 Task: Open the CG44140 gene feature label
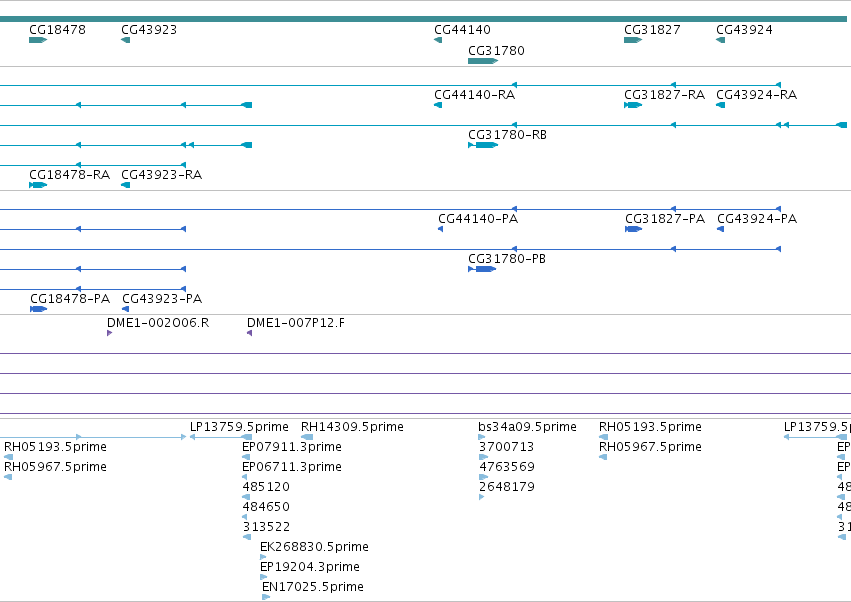(x=462, y=30)
